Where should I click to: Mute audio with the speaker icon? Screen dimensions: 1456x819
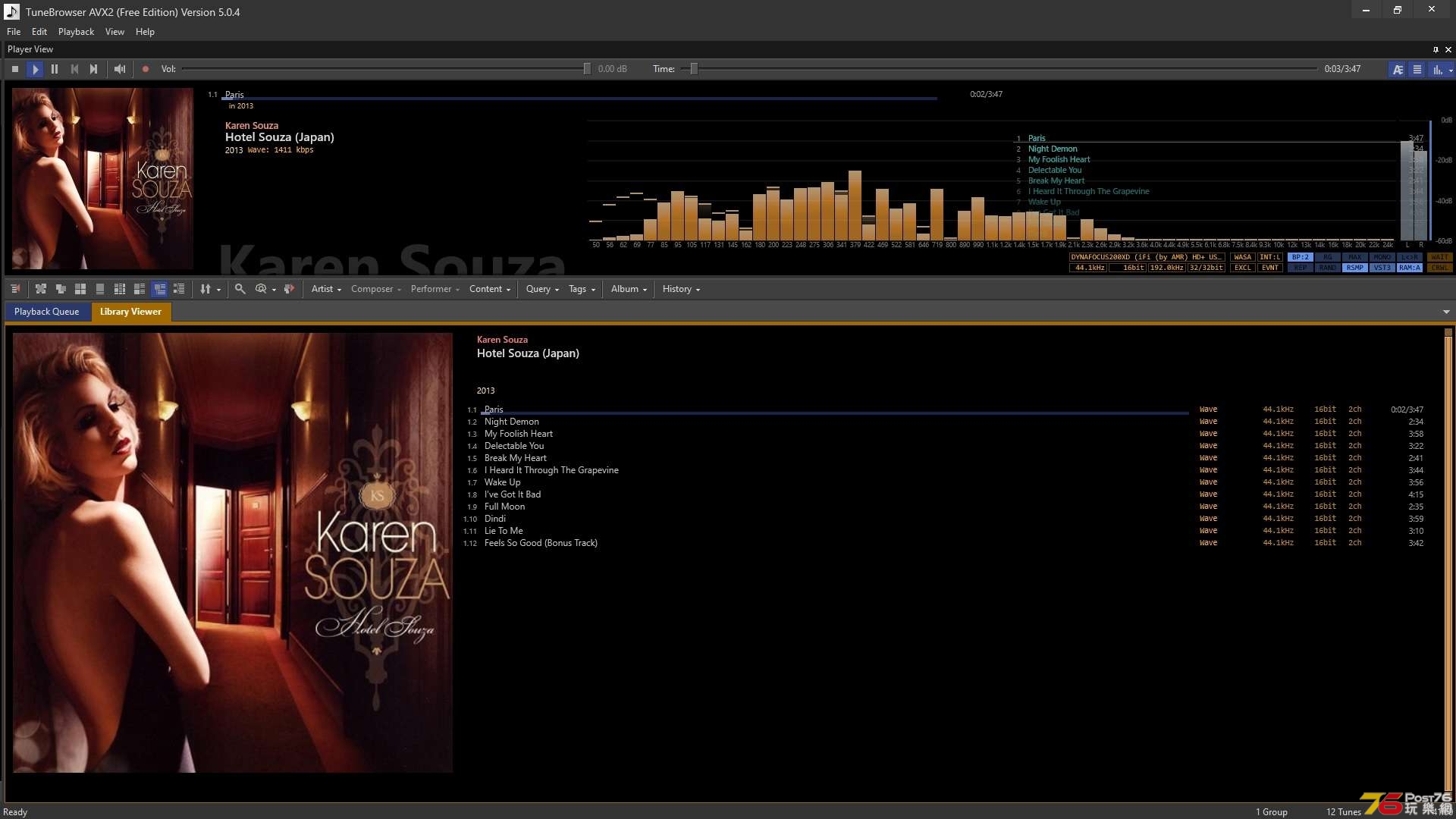point(120,69)
